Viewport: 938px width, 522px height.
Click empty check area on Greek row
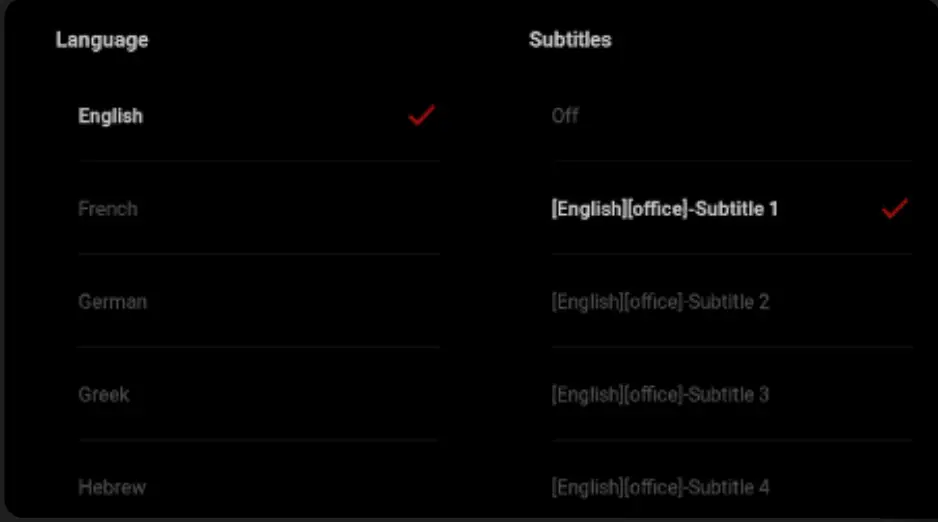coord(422,395)
